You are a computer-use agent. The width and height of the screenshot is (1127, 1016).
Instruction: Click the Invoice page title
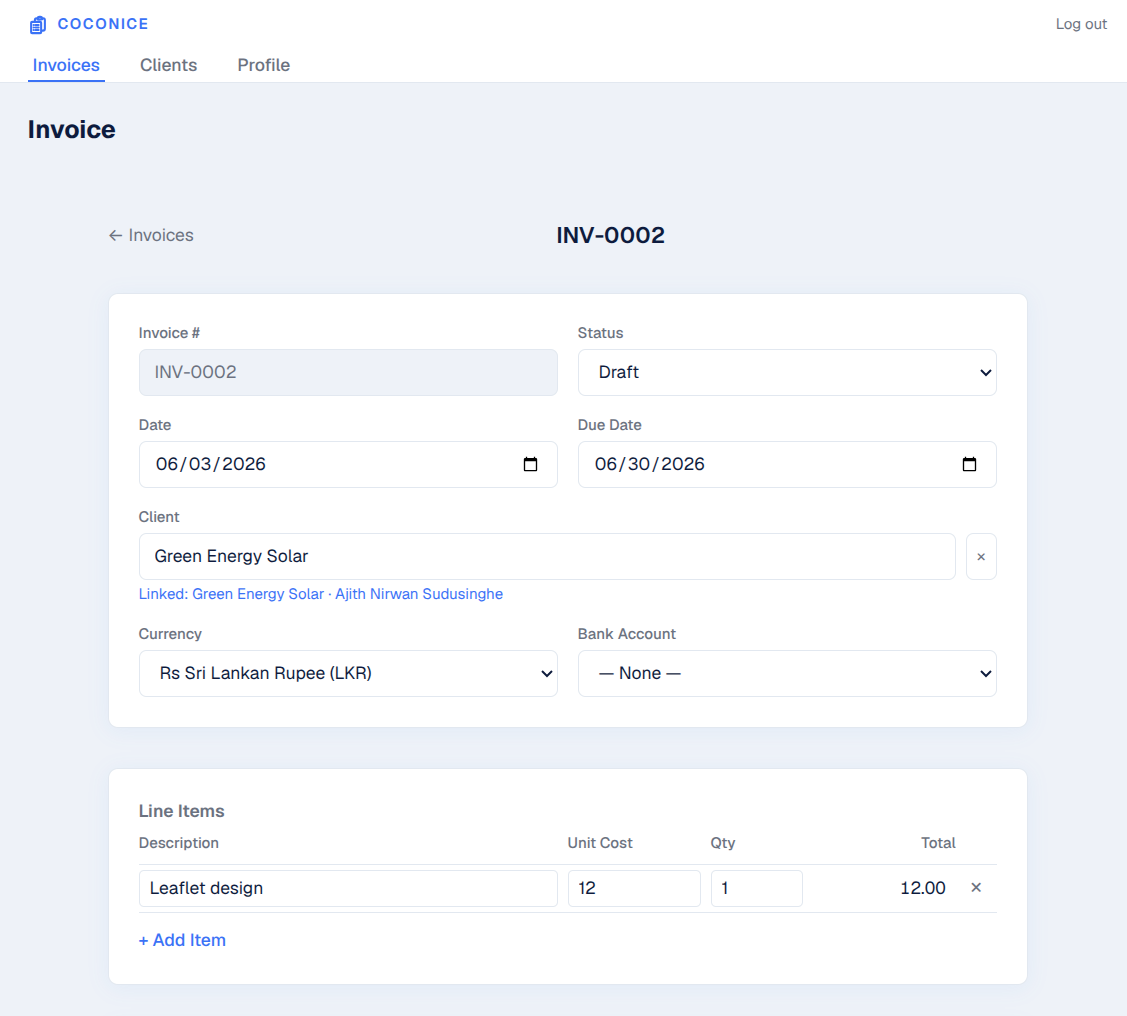click(71, 129)
